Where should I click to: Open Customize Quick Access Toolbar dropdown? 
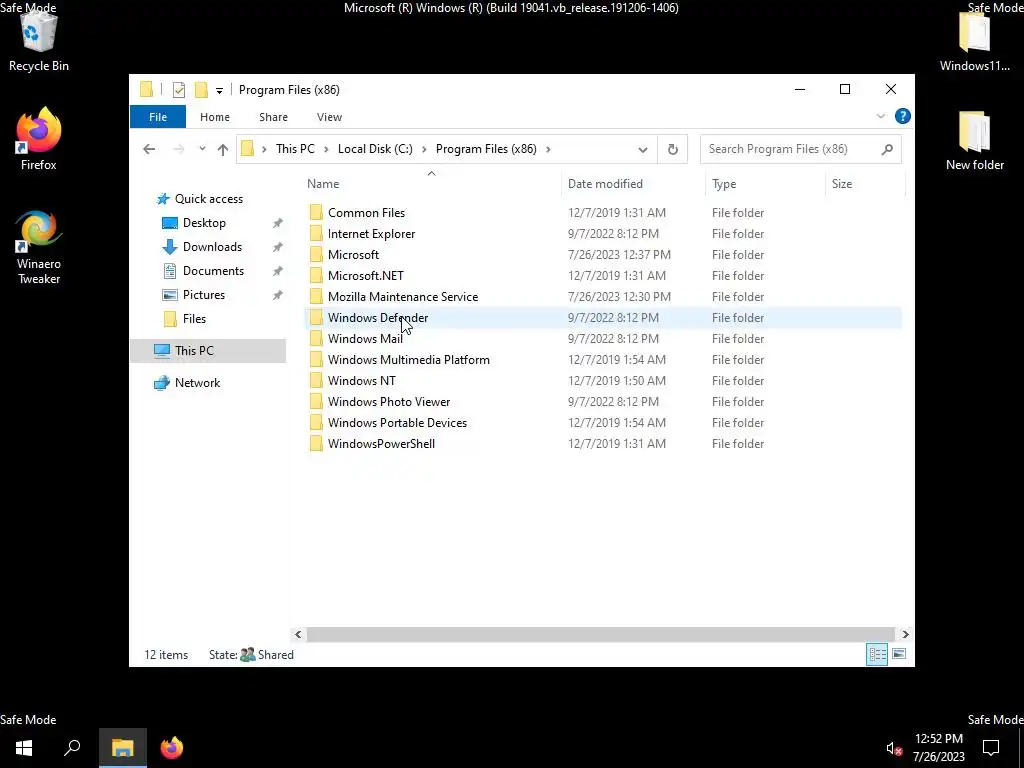click(219, 91)
